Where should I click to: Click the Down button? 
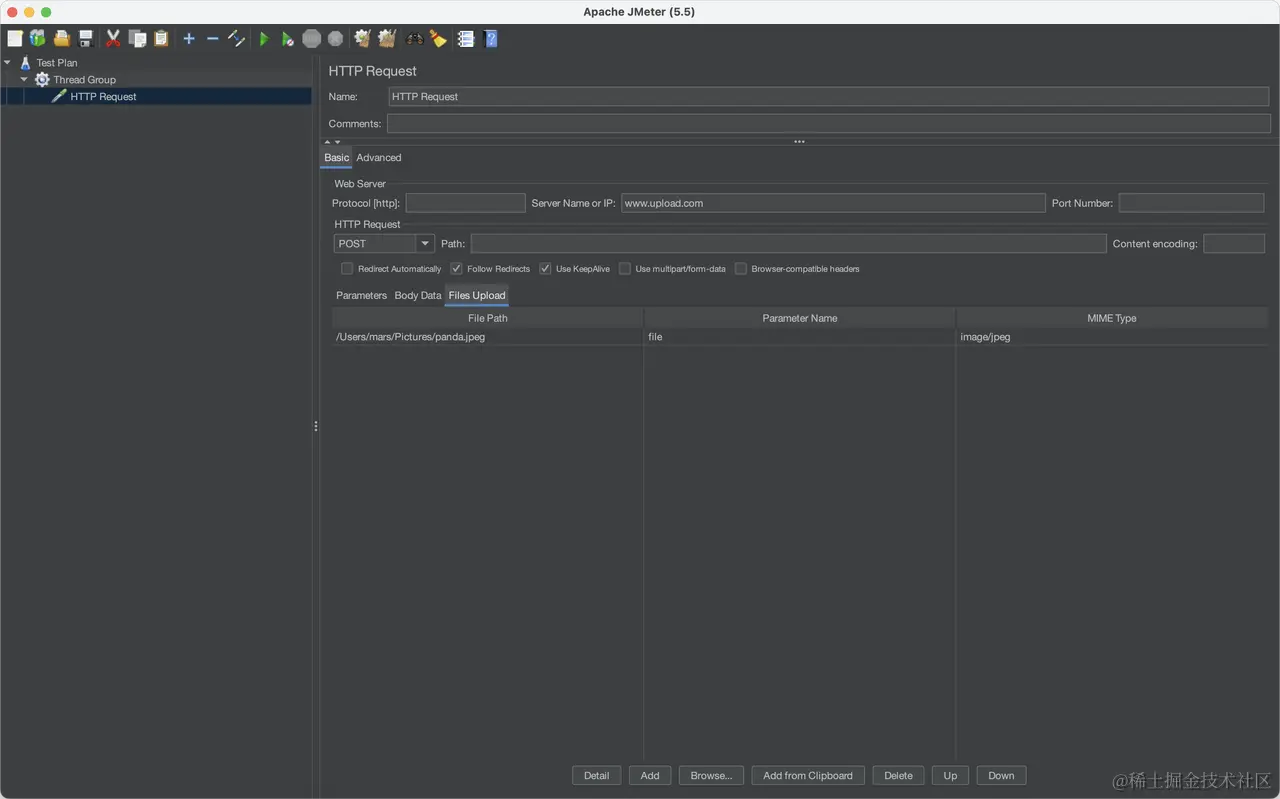(1001, 776)
